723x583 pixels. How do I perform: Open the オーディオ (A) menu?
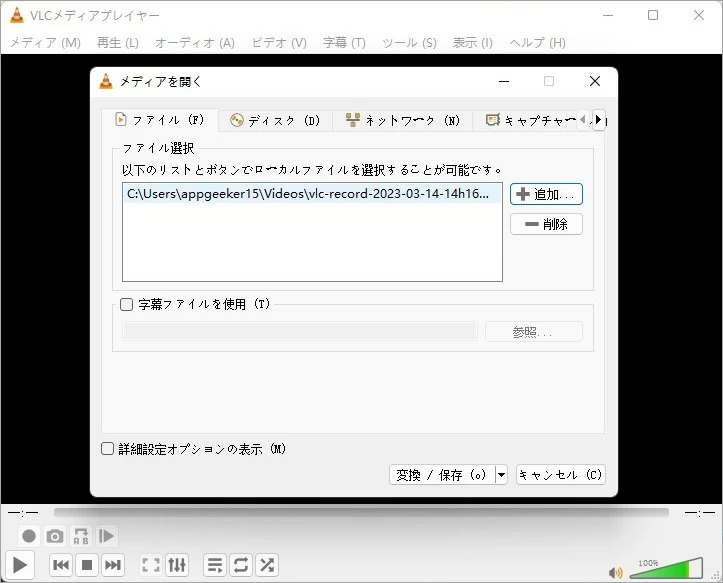195,43
